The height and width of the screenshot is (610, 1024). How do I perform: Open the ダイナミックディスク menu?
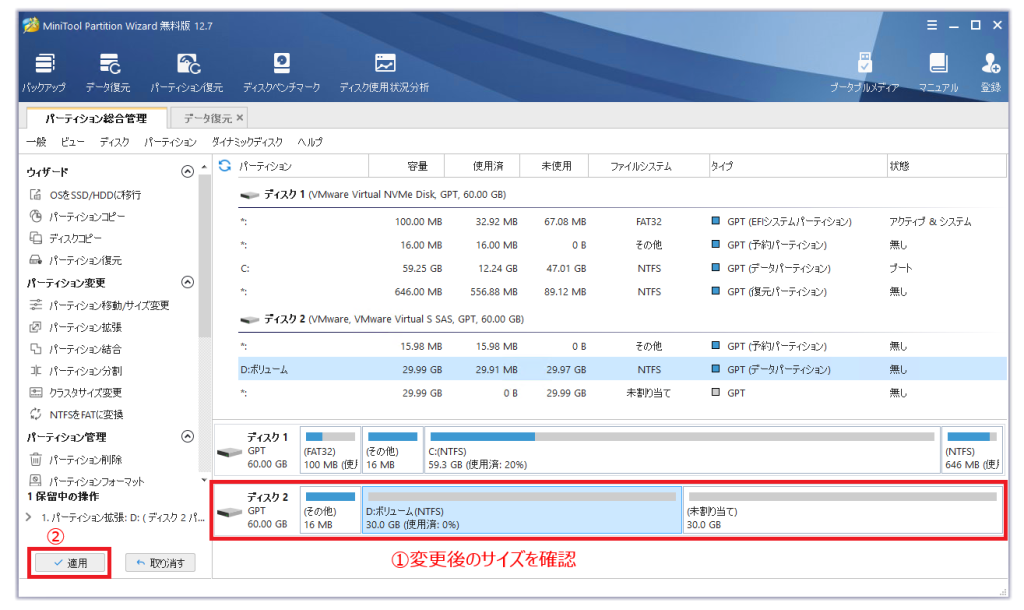pos(247,142)
